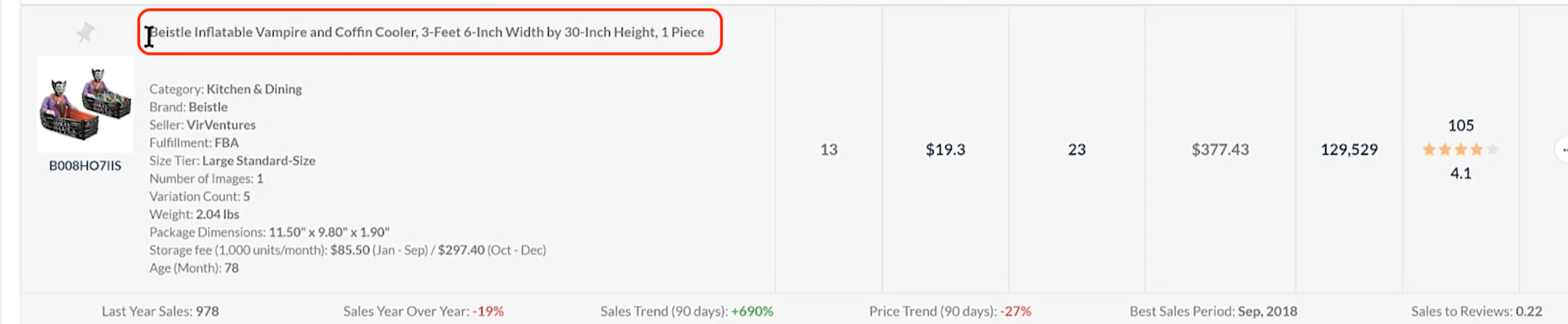The width and height of the screenshot is (1568, 324).
Task: Click the Best Sales Period Sep, 2018
Action: [x=1213, y=311]
